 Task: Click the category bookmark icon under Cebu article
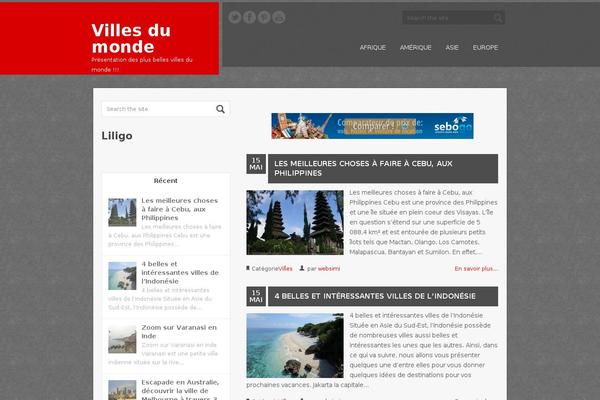pyautogui.click(x=248, y=268)
